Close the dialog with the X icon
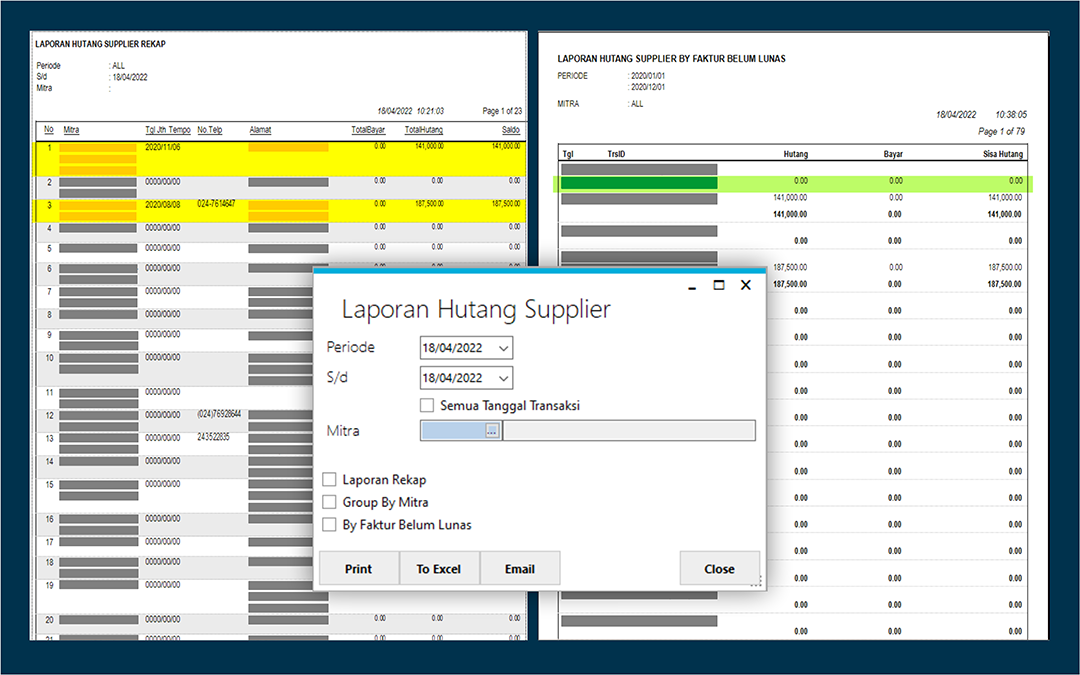This screenshot has height=675, width=1080. pyautogui.click(x=745, y=285)
